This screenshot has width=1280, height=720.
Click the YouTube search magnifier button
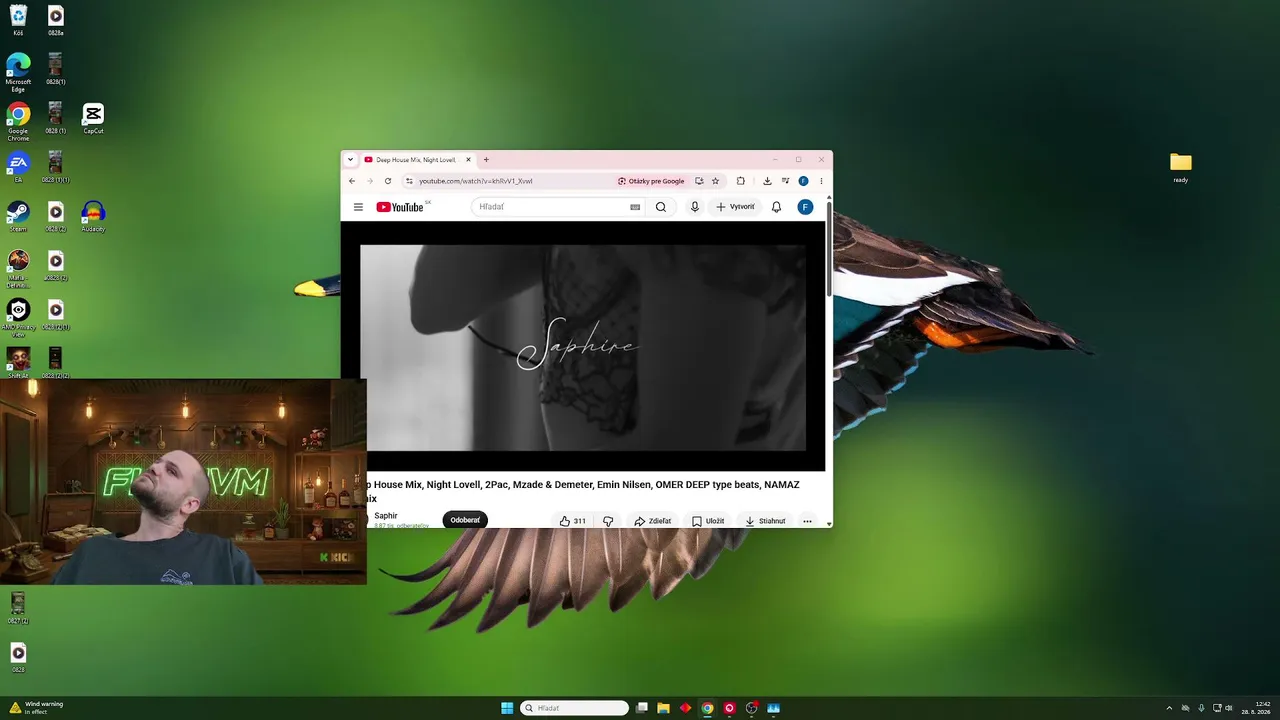[x=661, y=207]
